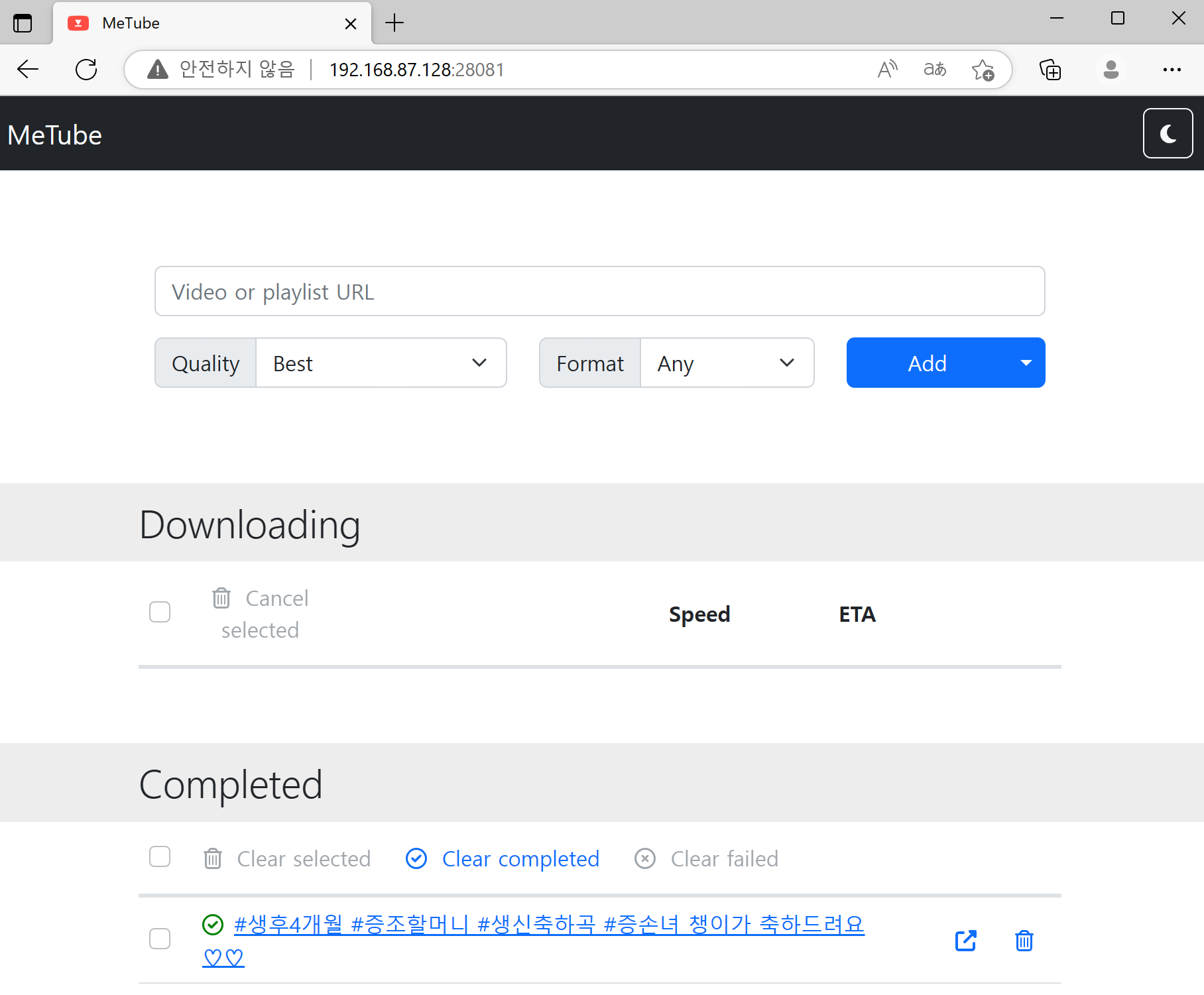Open a new browser tab
The image size is (1204, 995).
coord(394,23)
